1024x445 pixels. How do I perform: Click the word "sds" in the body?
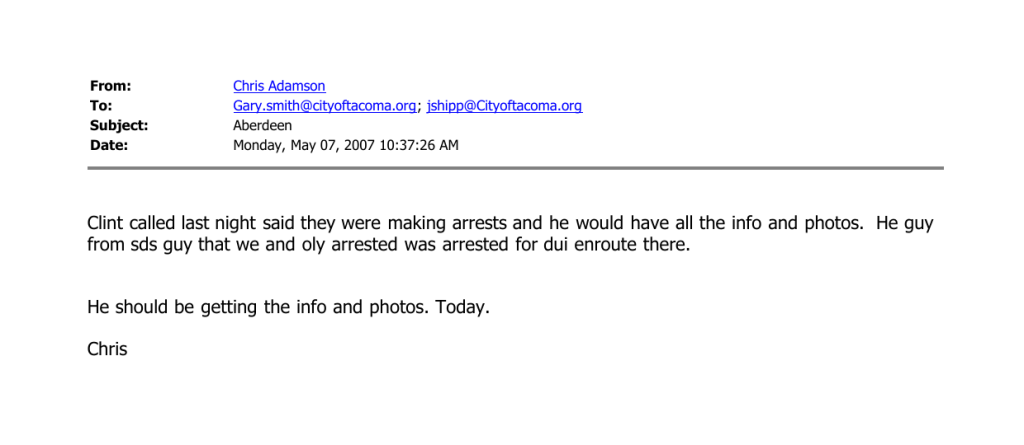(x=142, y=245)
